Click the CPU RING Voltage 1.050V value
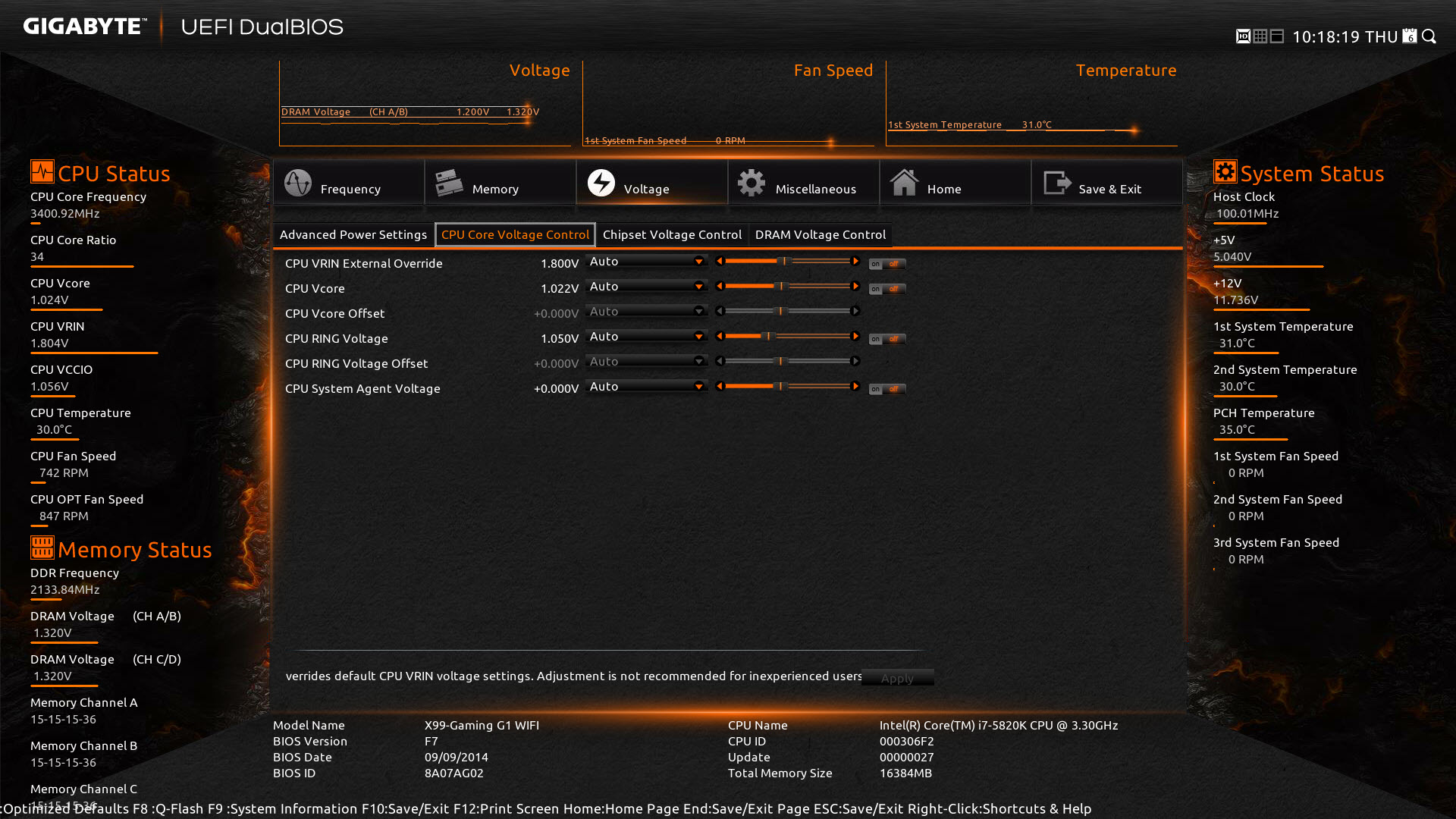1456x819 pixels. tap(560, 338)
